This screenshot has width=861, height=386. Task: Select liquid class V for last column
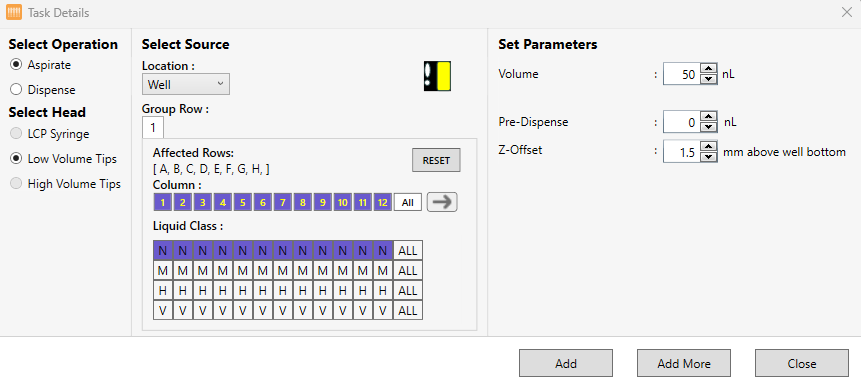point(383,310)
